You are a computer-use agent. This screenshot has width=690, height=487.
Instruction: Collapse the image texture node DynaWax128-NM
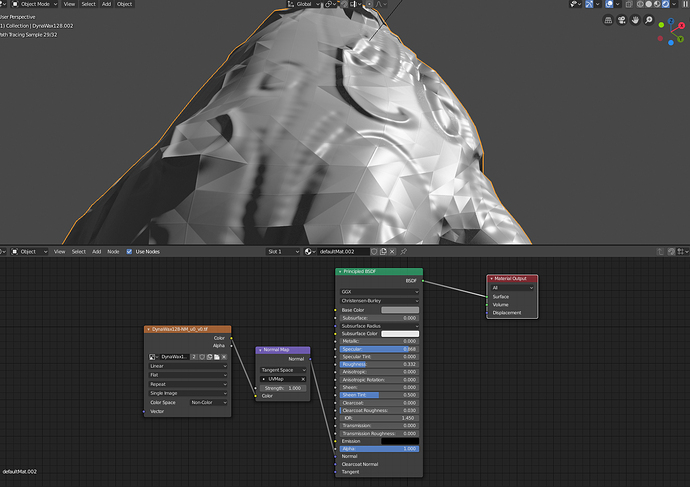pos(149,329)
